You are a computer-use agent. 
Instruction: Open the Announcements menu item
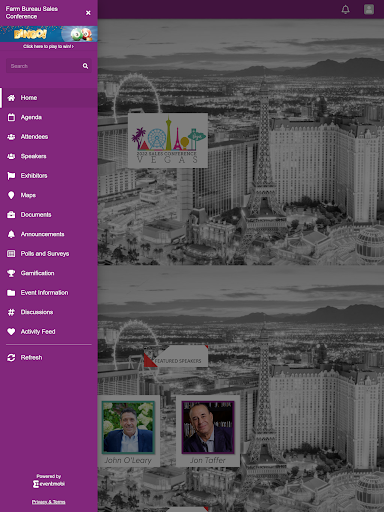click(x=49, y=234)
